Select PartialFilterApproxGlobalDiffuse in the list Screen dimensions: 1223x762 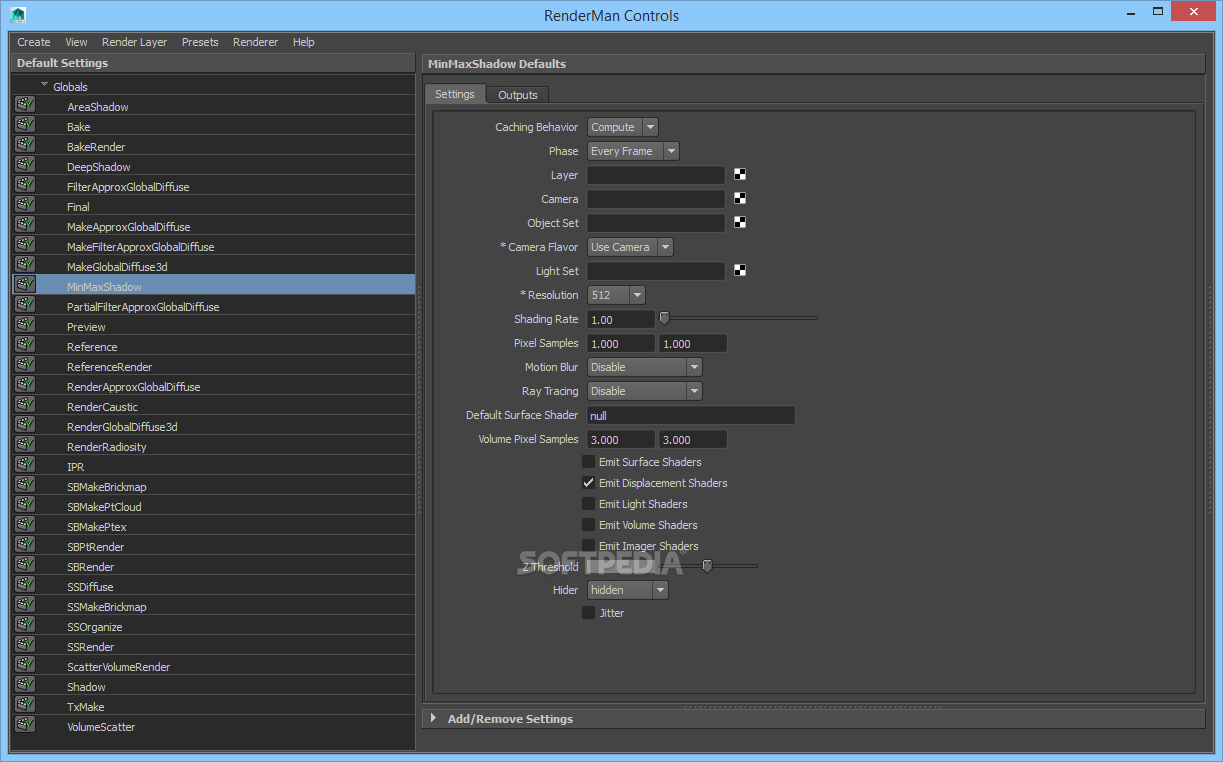click(143, 307)
